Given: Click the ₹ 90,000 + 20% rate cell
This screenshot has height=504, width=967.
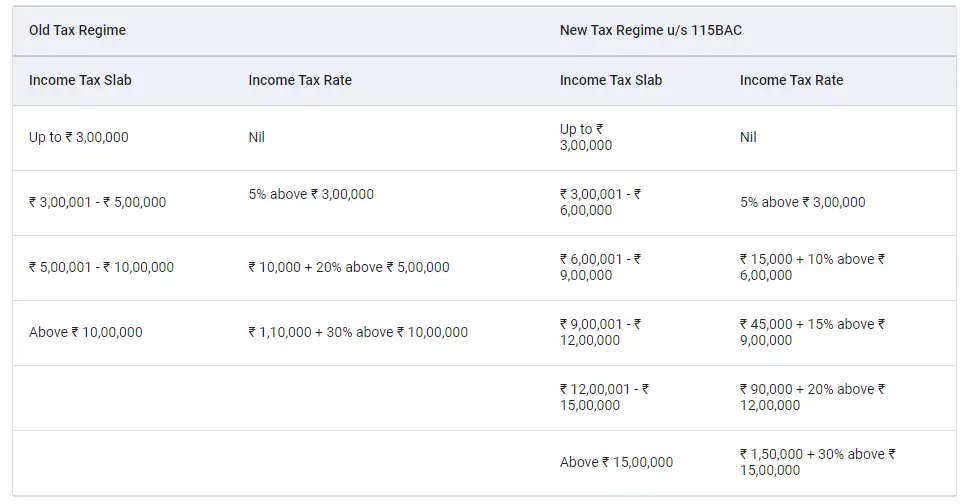Looking at the screenshot, I should [x=812, y=397].
